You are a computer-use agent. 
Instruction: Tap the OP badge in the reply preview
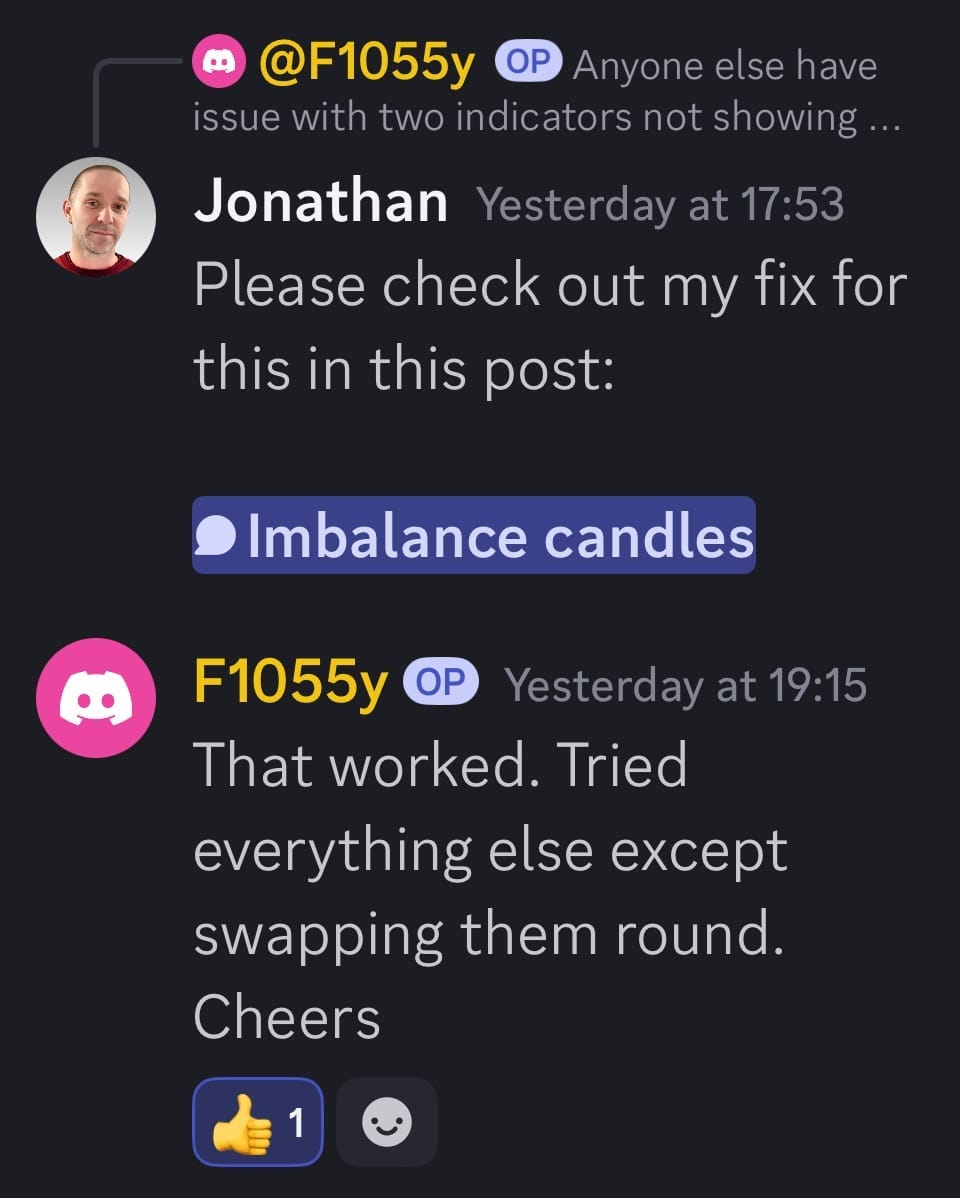(529, 63)
